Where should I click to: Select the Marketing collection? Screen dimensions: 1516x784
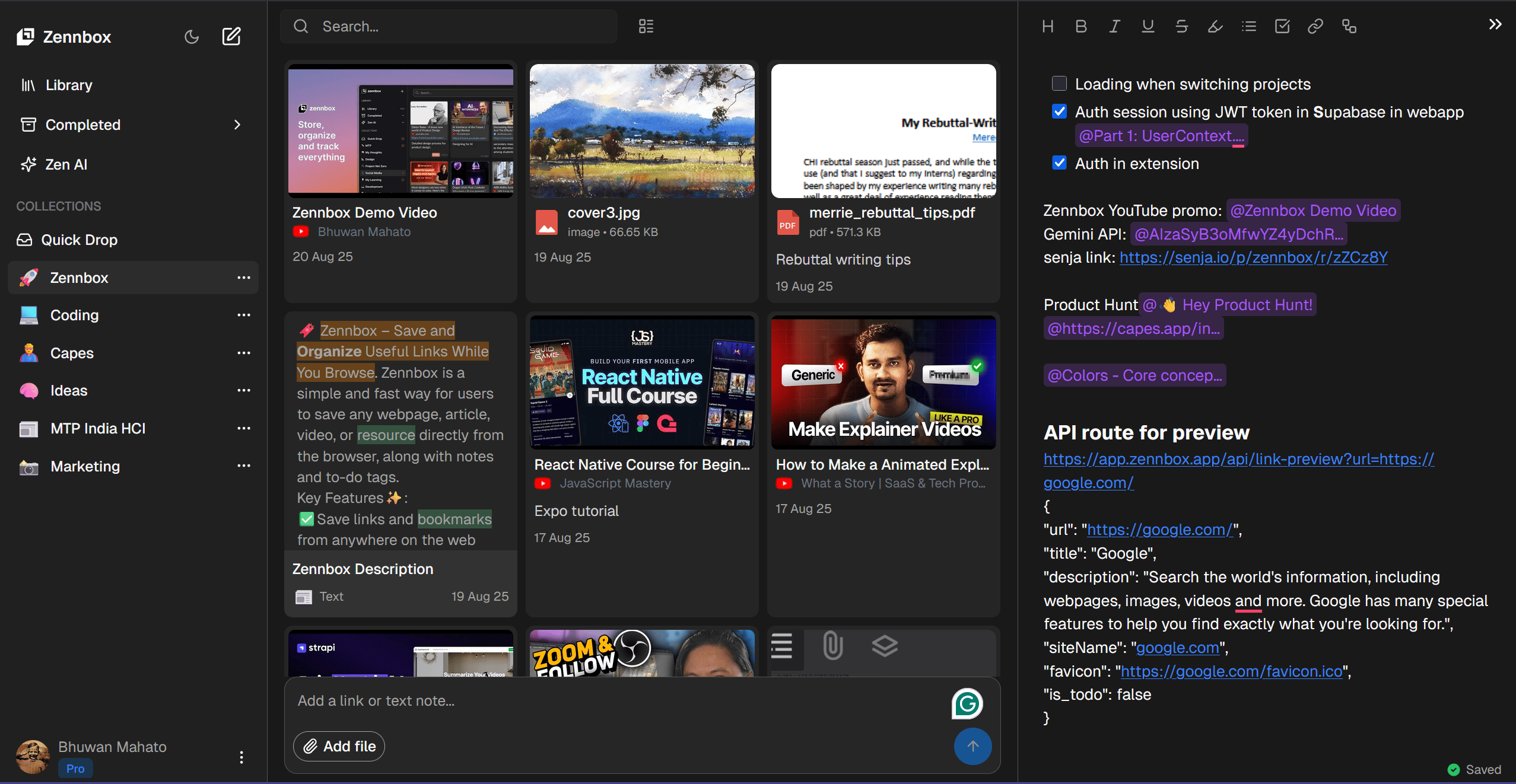click(x=85, y=466)
